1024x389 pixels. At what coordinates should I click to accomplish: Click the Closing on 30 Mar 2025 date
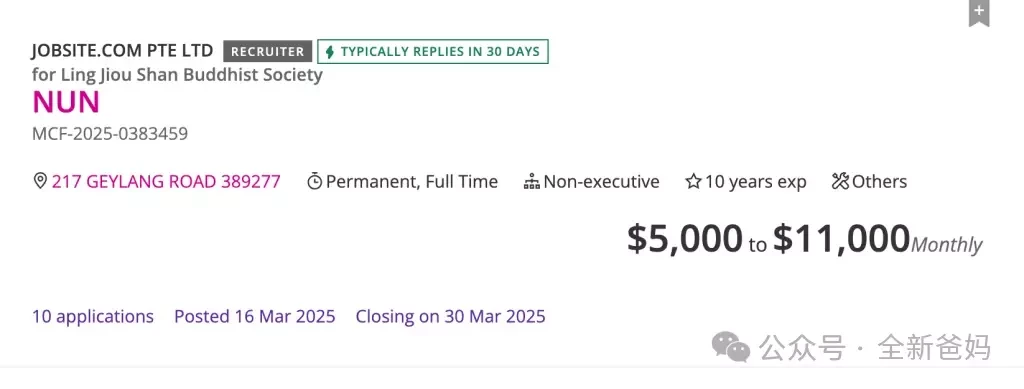pyautogui.click(x=450, y=317)
